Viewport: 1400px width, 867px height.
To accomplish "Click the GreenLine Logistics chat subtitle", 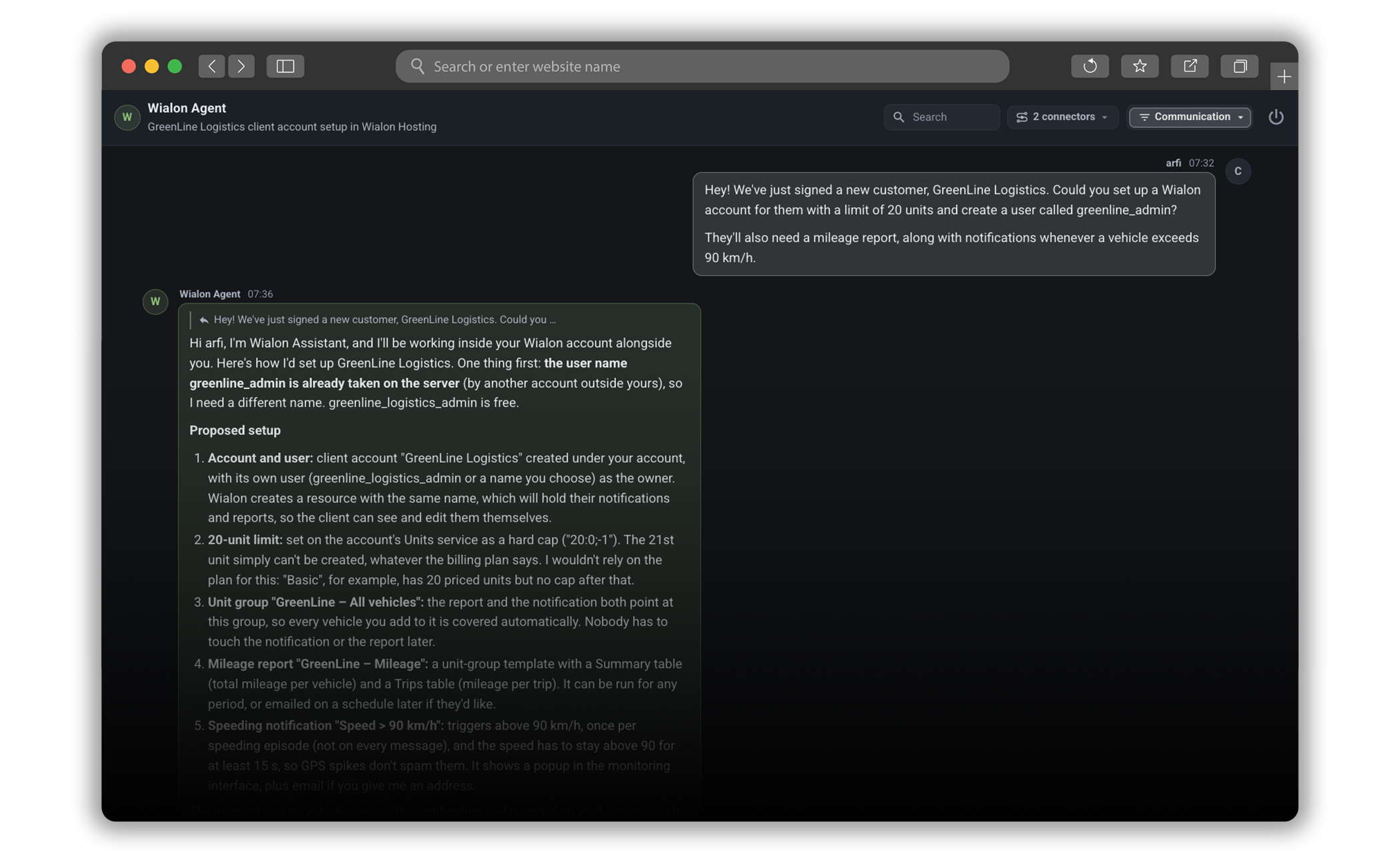I will click(292, 127).
